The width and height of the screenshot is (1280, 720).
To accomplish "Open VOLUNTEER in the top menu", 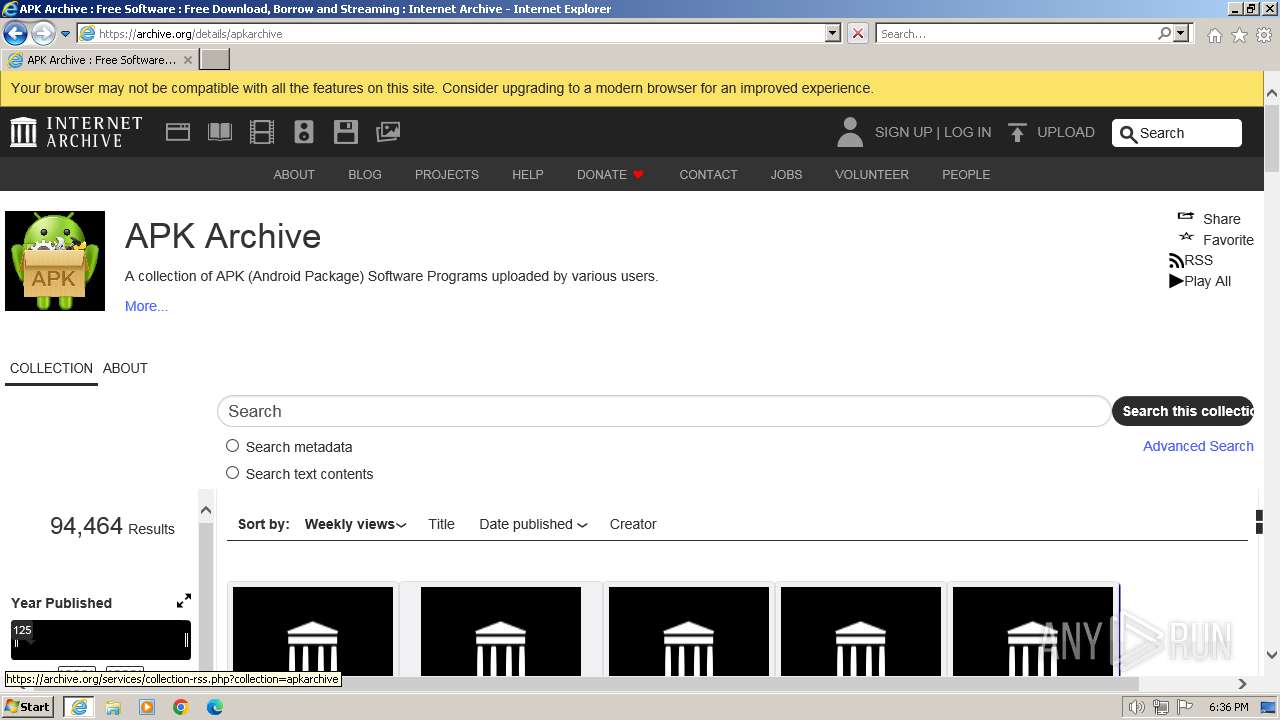I will (872, 174).
